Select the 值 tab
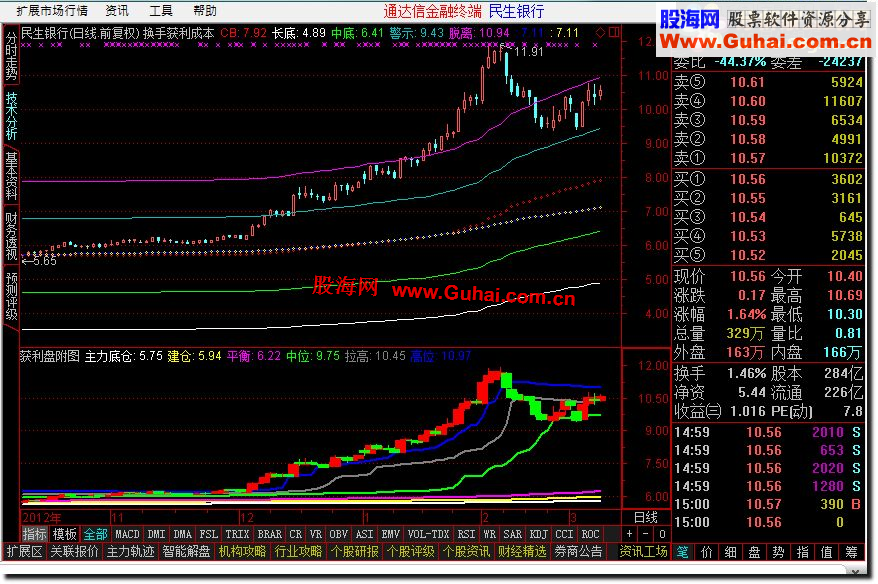 (827, 552)
